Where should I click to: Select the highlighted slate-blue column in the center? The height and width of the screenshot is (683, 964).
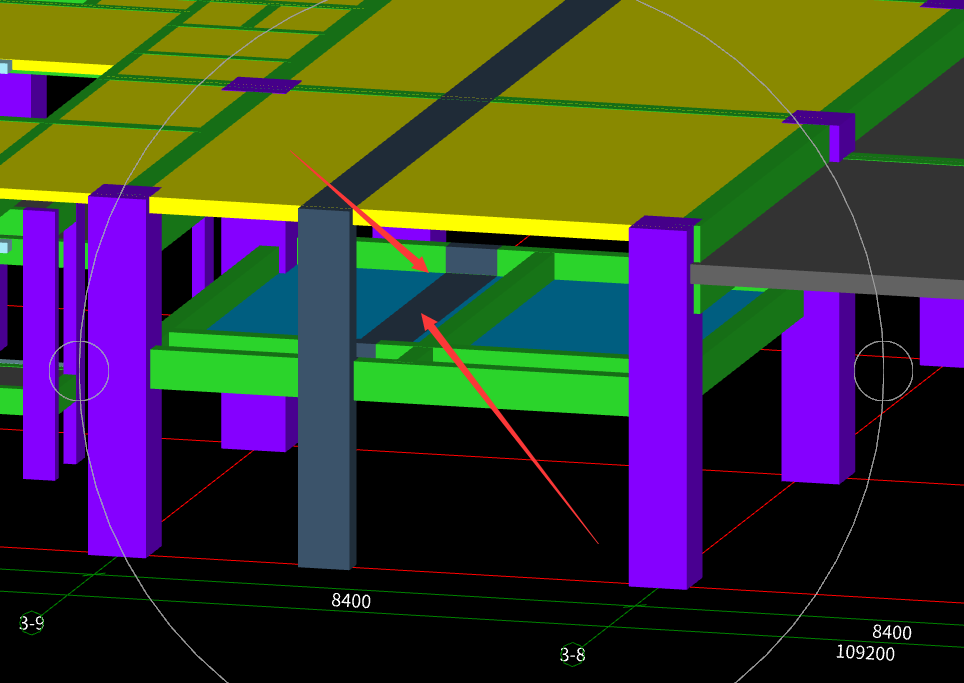(x=327, y=389)
